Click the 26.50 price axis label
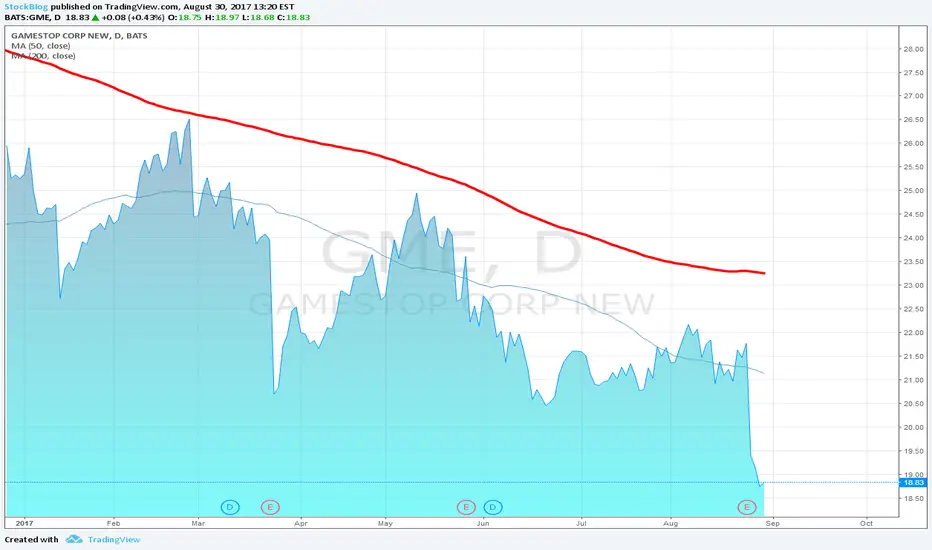The width and height of the screenshot is (932, 550). (x=914, y=120)
